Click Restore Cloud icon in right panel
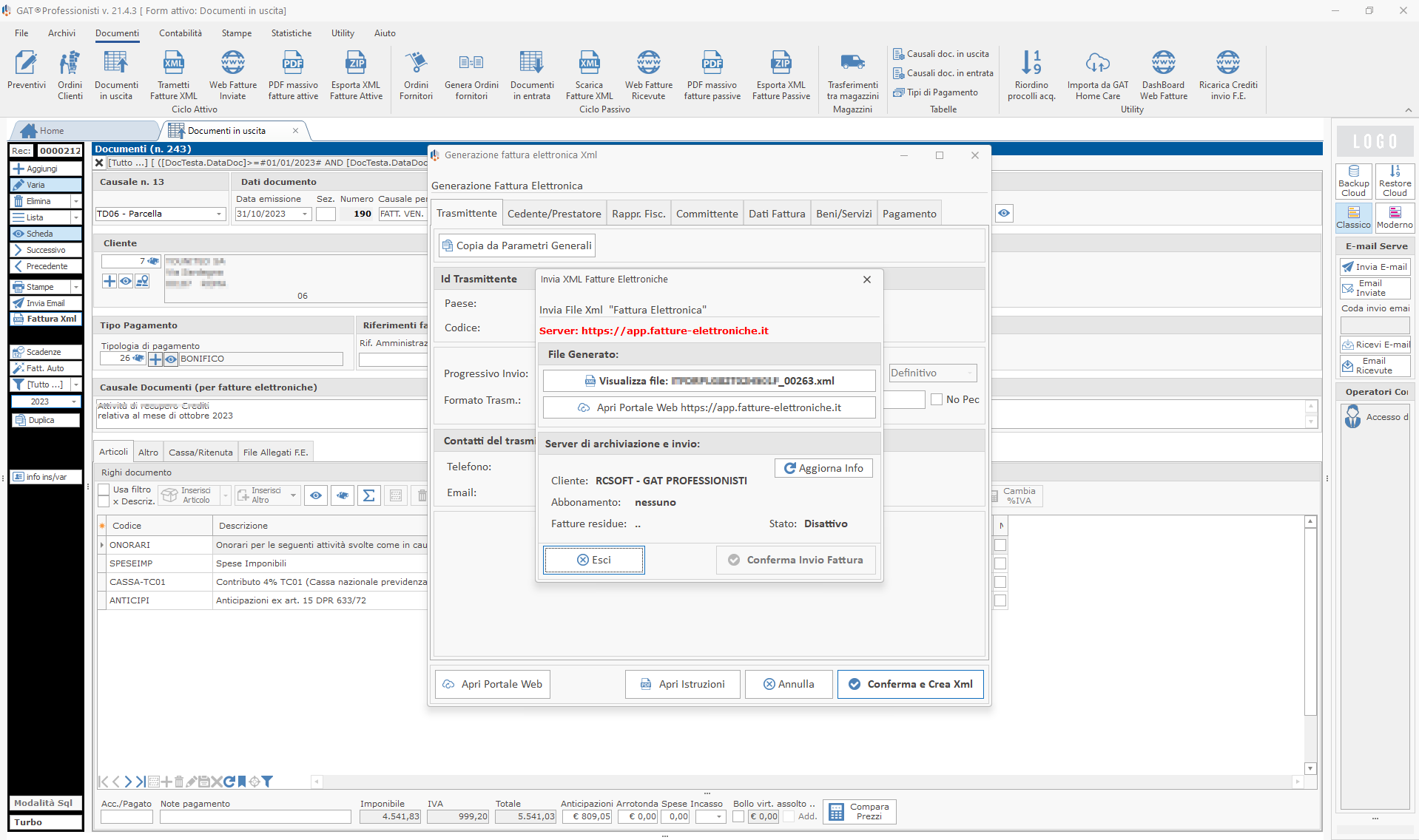The height and width of the screenshot is (840, 1419). click(x=1395, y=181)
